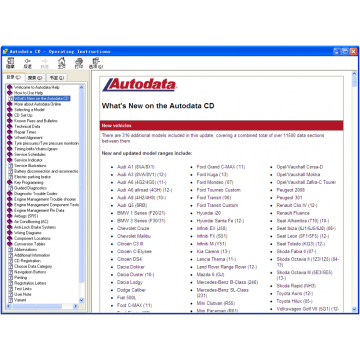The image size is (360, 360).
Task: Click the page icon beside Abbreviations
Action: (x=10, y=250)
